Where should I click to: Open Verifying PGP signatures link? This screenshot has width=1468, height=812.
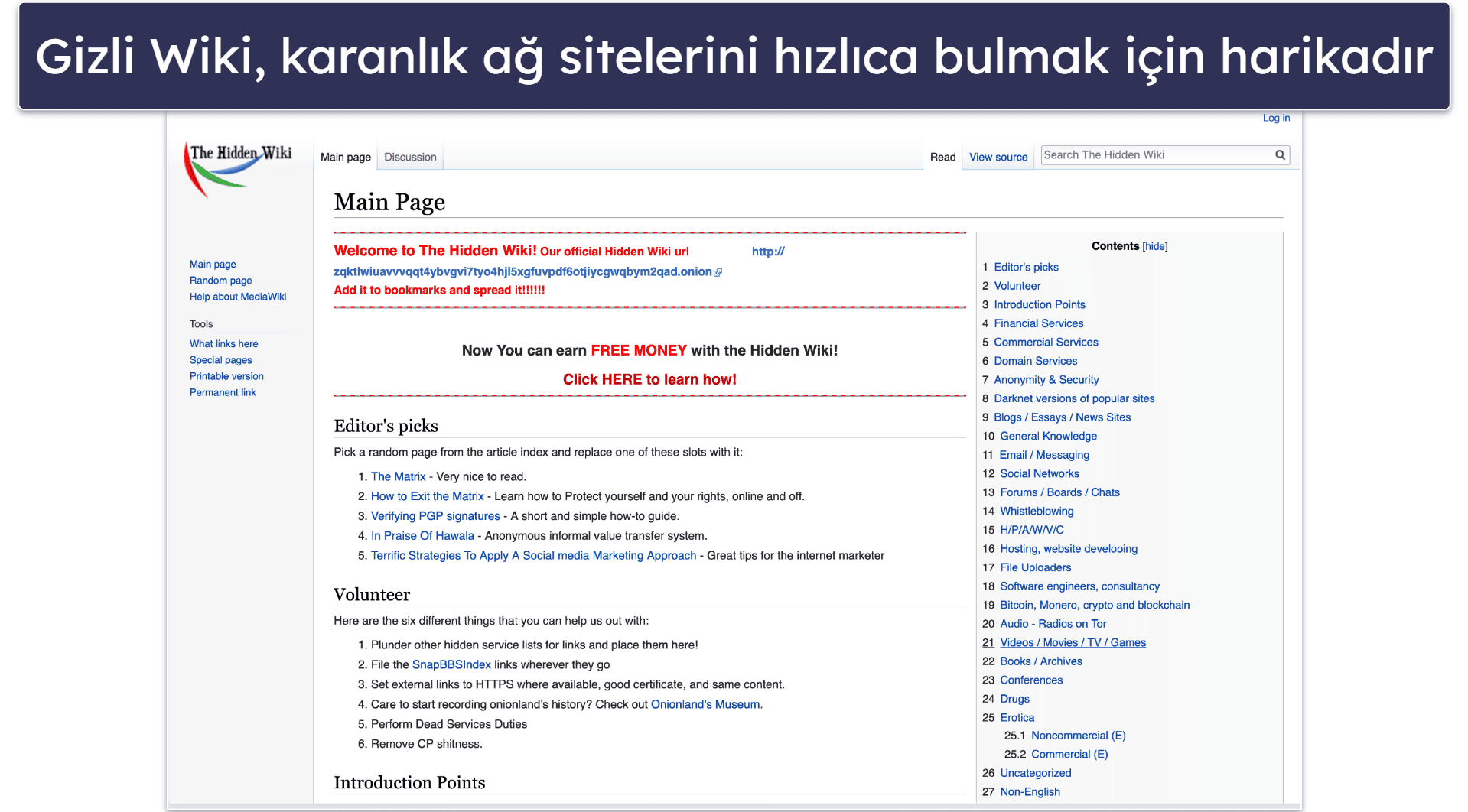coord(435,516)
